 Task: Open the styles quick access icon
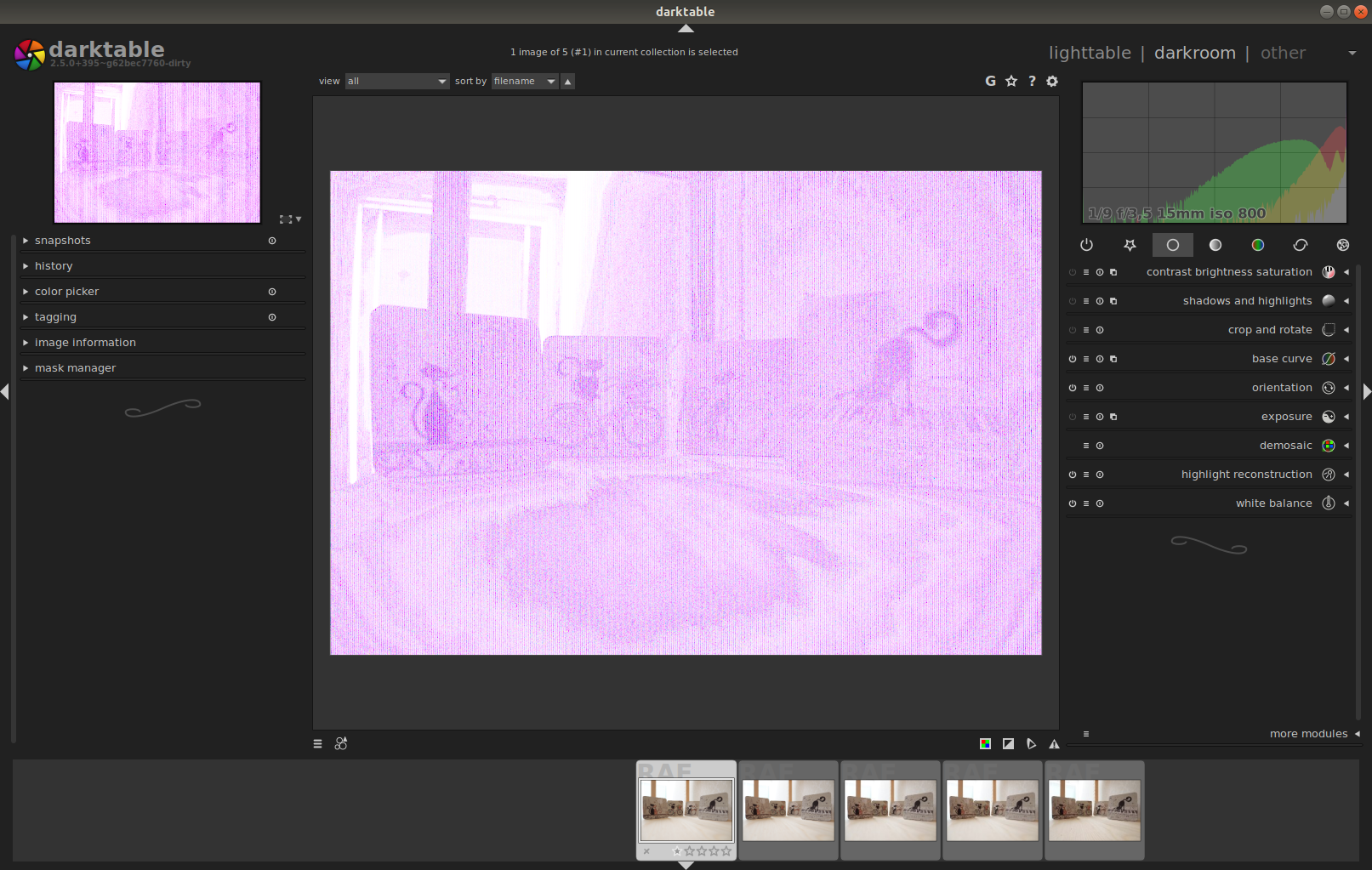[341, 744]
